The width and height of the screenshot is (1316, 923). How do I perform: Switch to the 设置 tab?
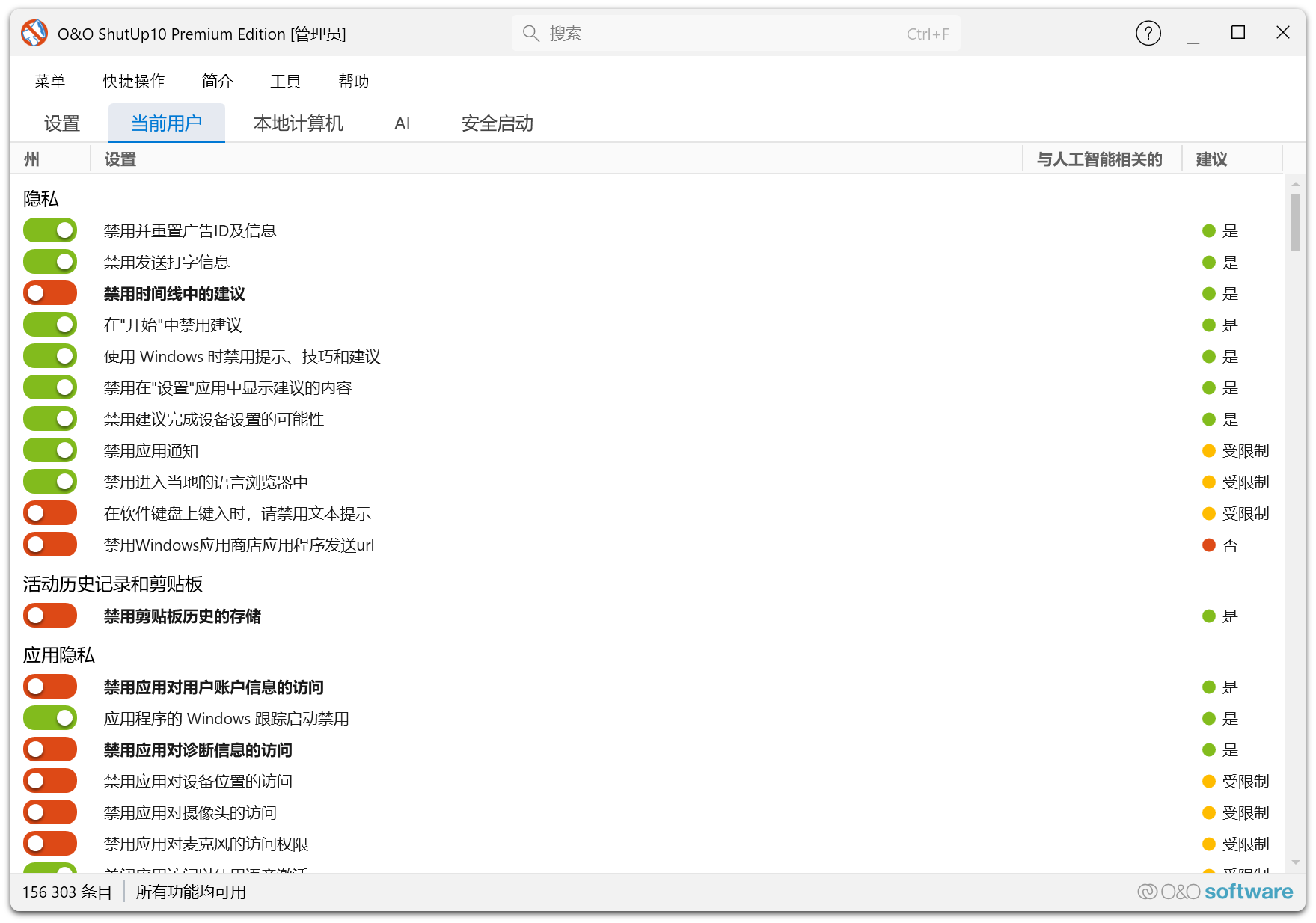[62, 123]
